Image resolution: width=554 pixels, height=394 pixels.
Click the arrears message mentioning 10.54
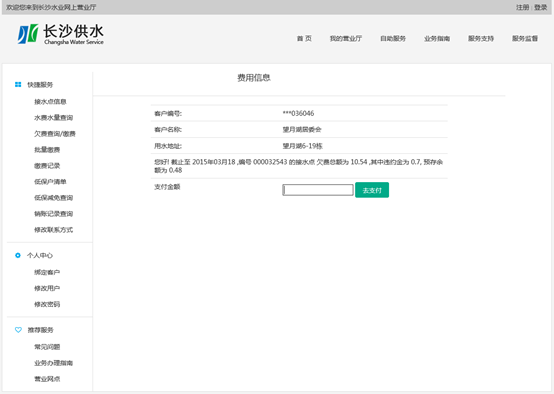click(x=299, y=166)
